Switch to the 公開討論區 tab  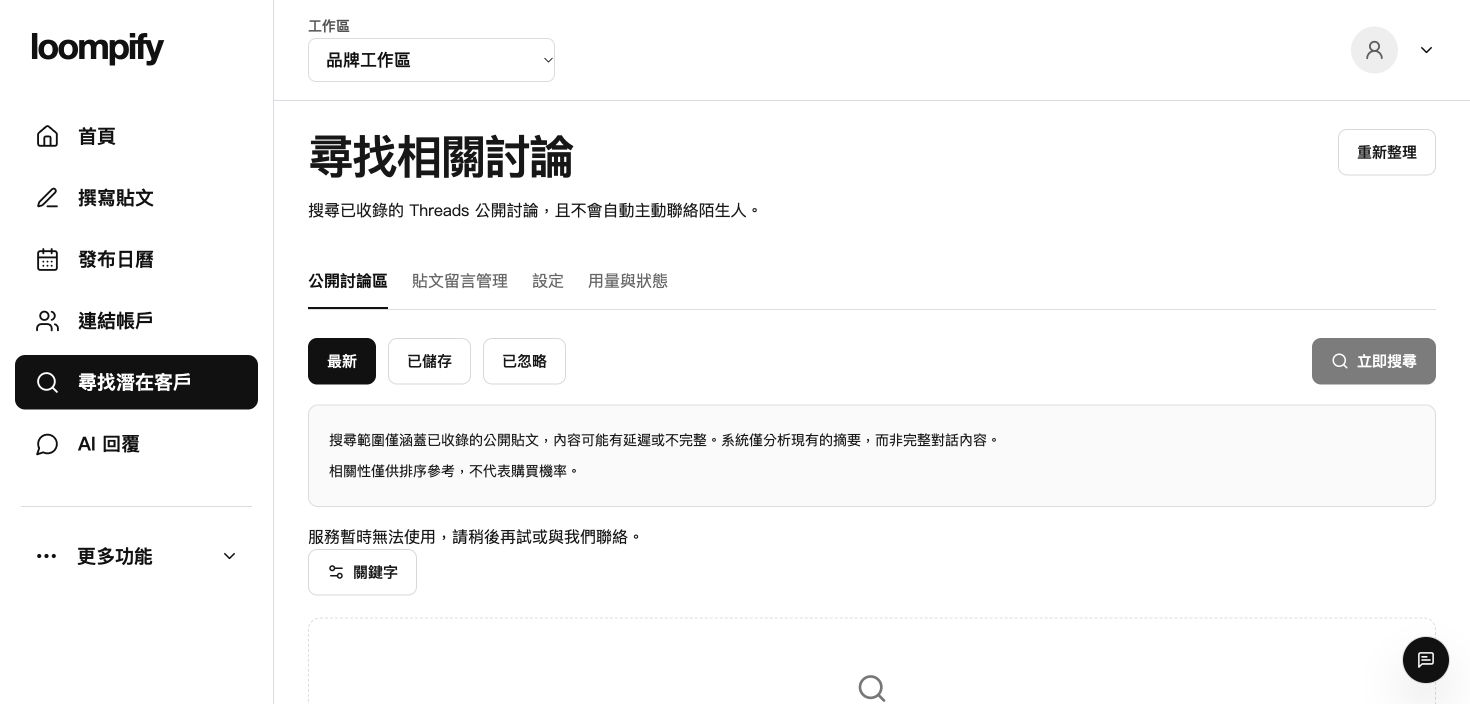[x=348, y=281]
